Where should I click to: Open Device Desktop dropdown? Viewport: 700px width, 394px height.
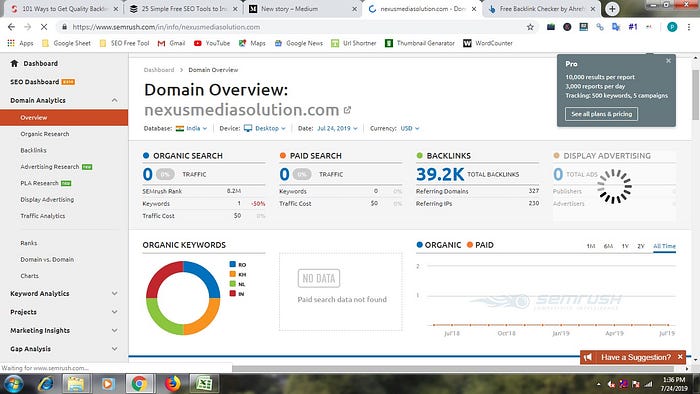click(265, 129)
